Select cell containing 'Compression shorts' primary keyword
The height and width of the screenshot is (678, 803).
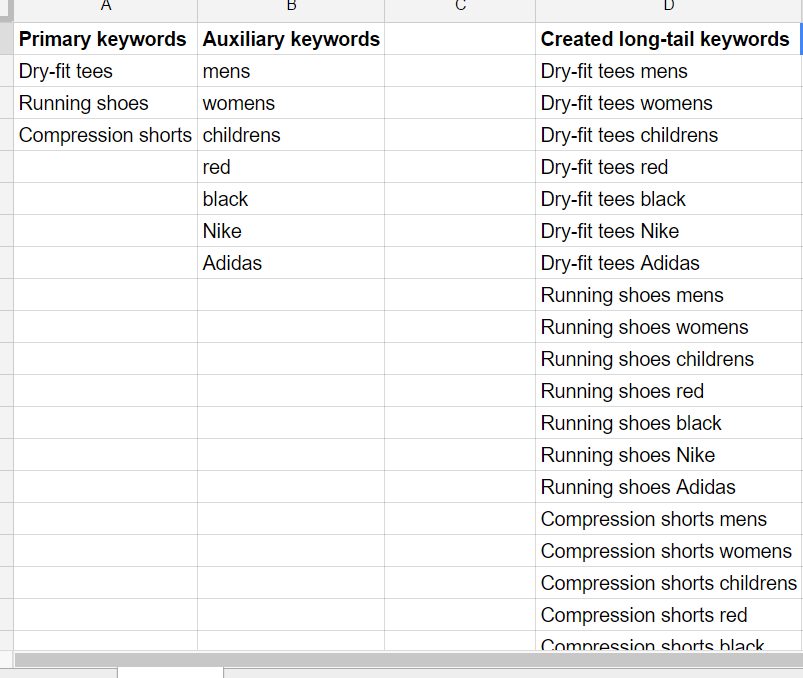[x=105, y=135]
